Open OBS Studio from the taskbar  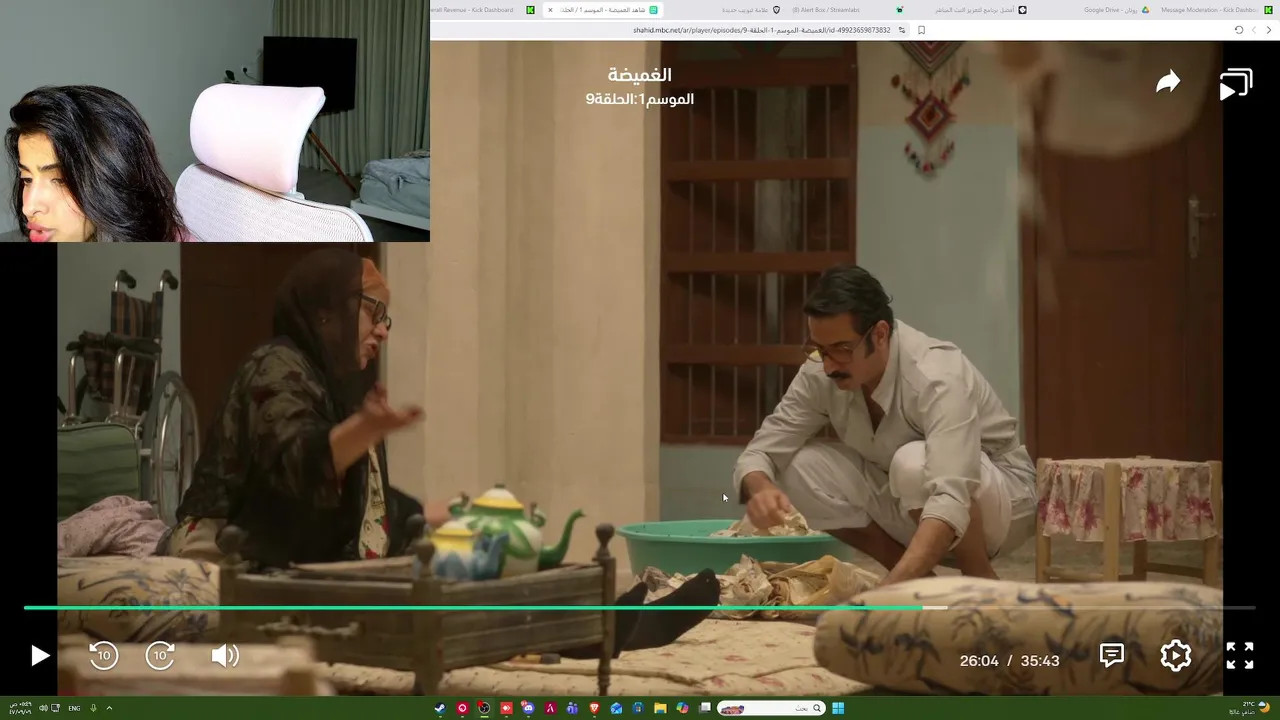(484, 708)
